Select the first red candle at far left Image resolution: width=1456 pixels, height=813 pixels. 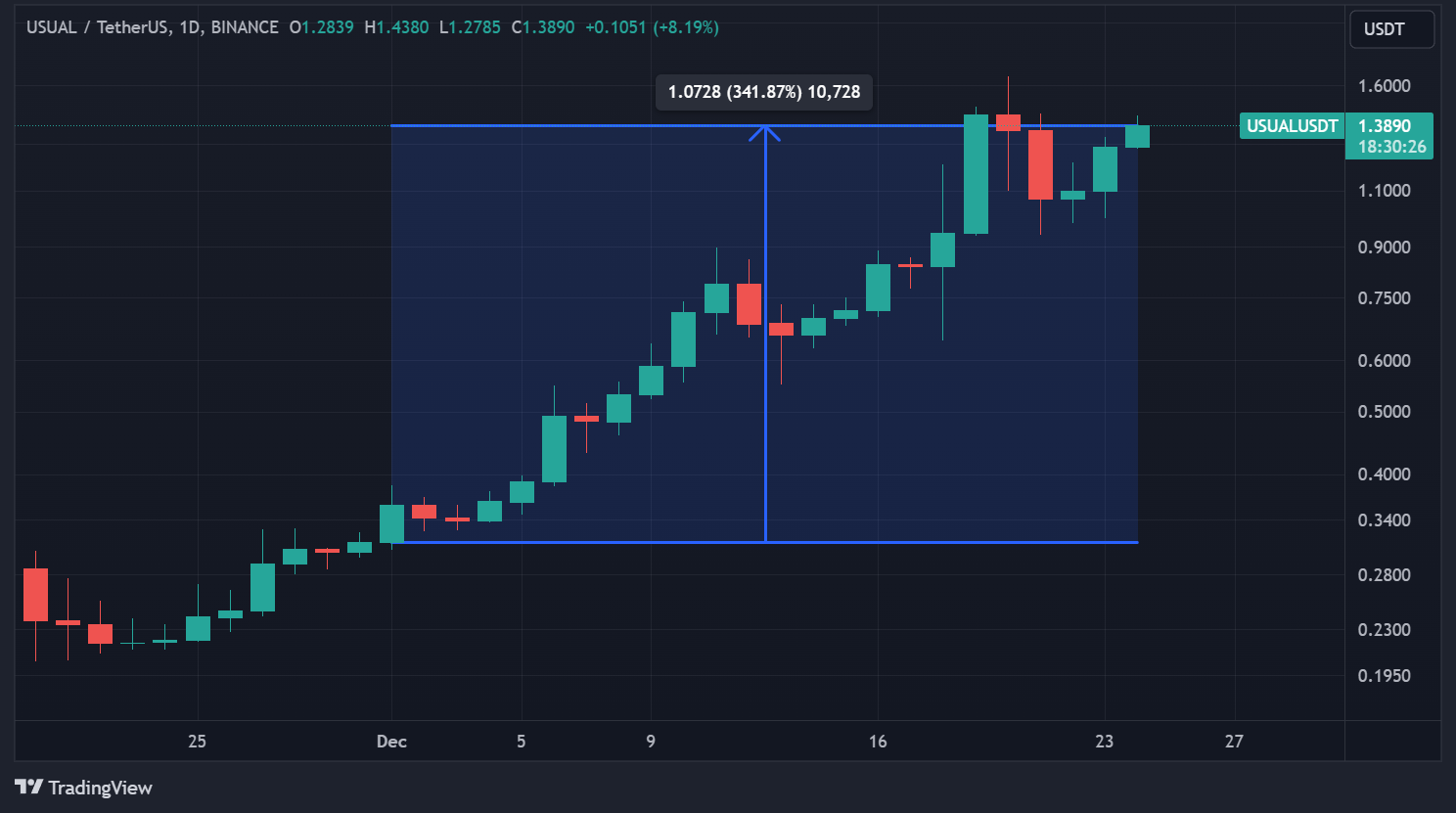35,595
